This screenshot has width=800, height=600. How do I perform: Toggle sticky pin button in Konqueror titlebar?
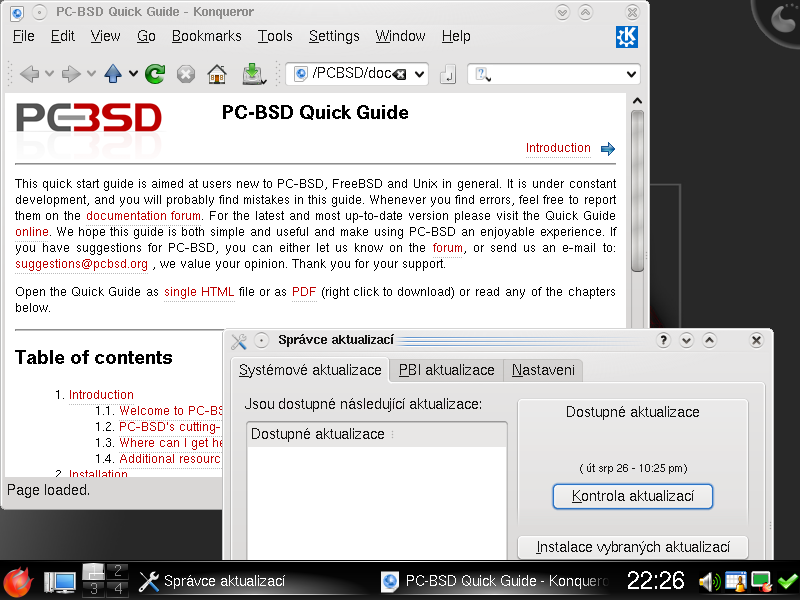(40, 12)
